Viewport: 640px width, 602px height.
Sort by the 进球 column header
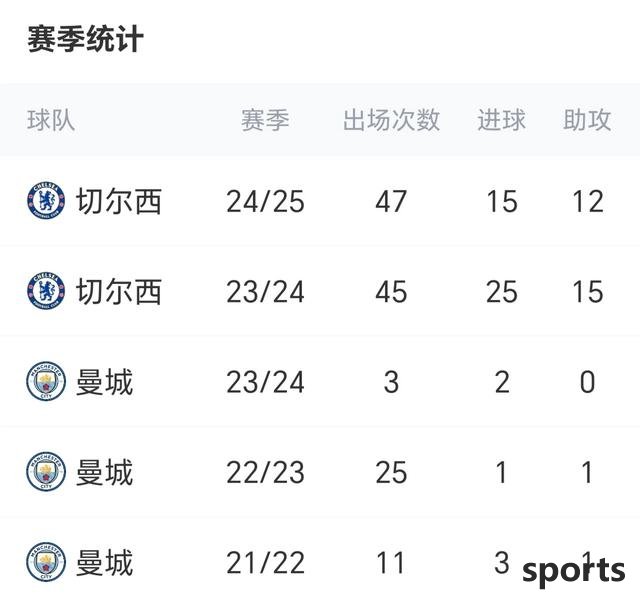pyautogui.click(x=502, y=120)
